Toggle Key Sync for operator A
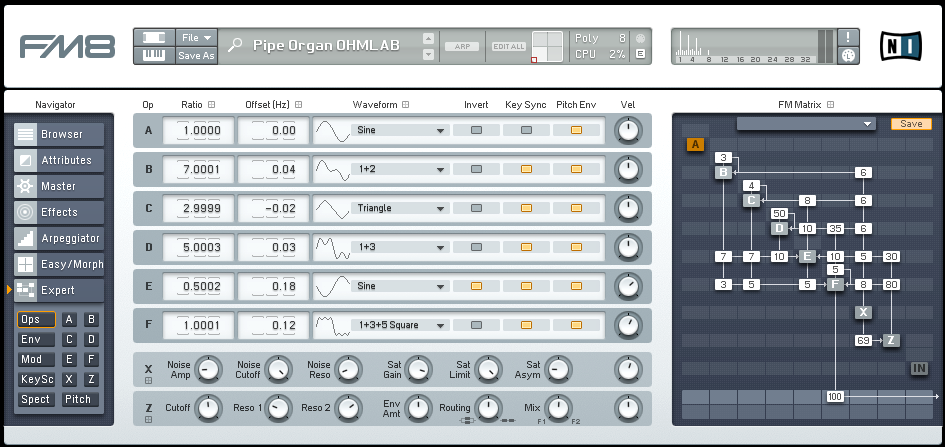 click(526, 130)
